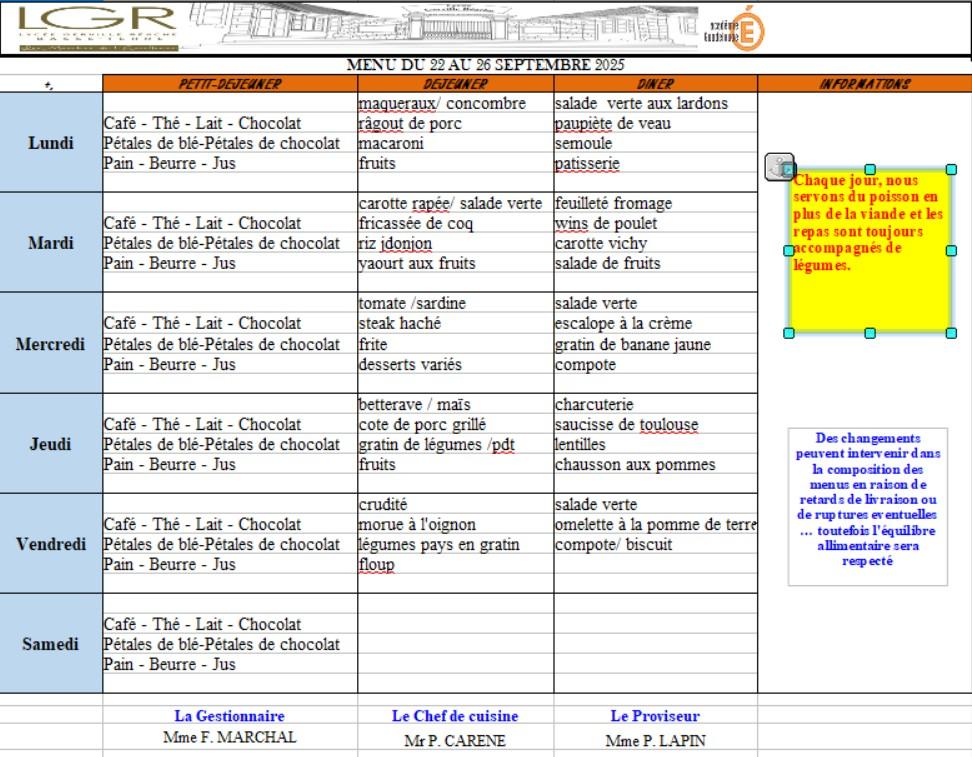Click the top-right resize handle of yellow box
This screenshot has height=757, width=972.
[951, 170]
